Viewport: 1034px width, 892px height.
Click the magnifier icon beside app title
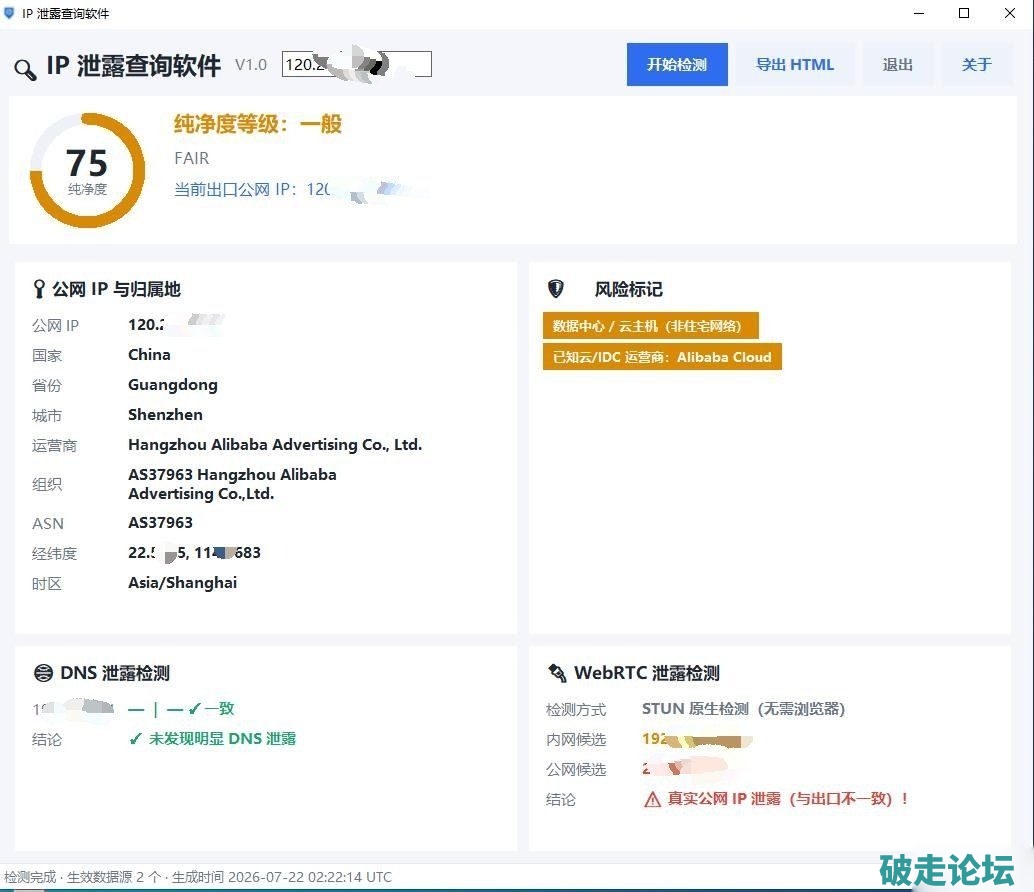25,69
